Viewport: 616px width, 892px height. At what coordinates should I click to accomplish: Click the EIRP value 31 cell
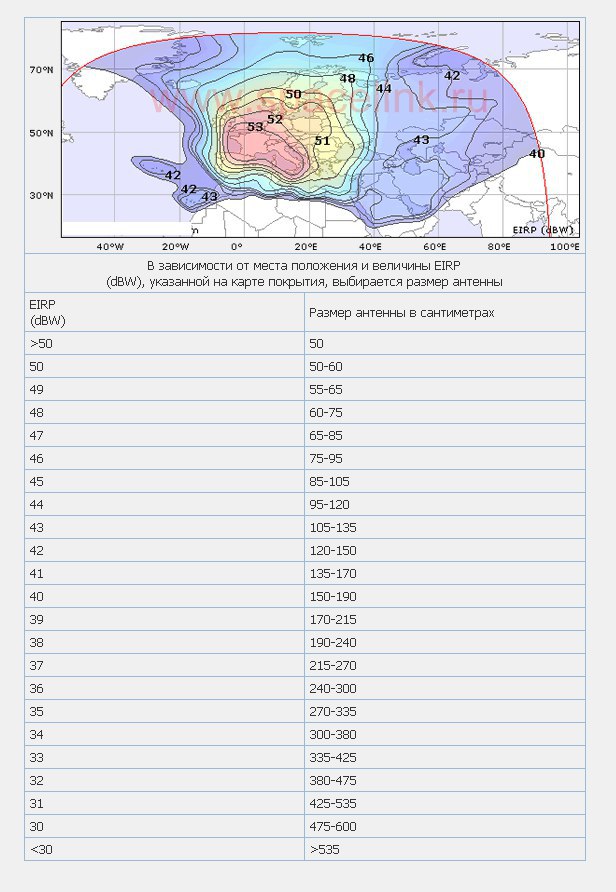click(164, 803)
